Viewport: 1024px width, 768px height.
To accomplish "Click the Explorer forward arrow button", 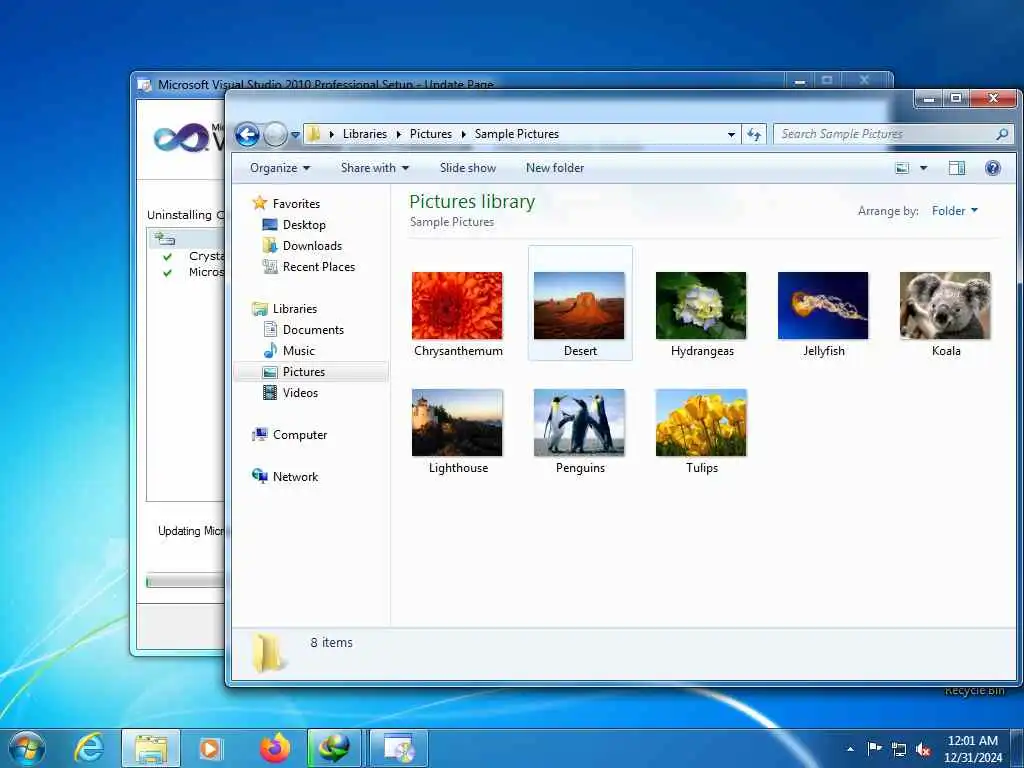I will (276, 135).
